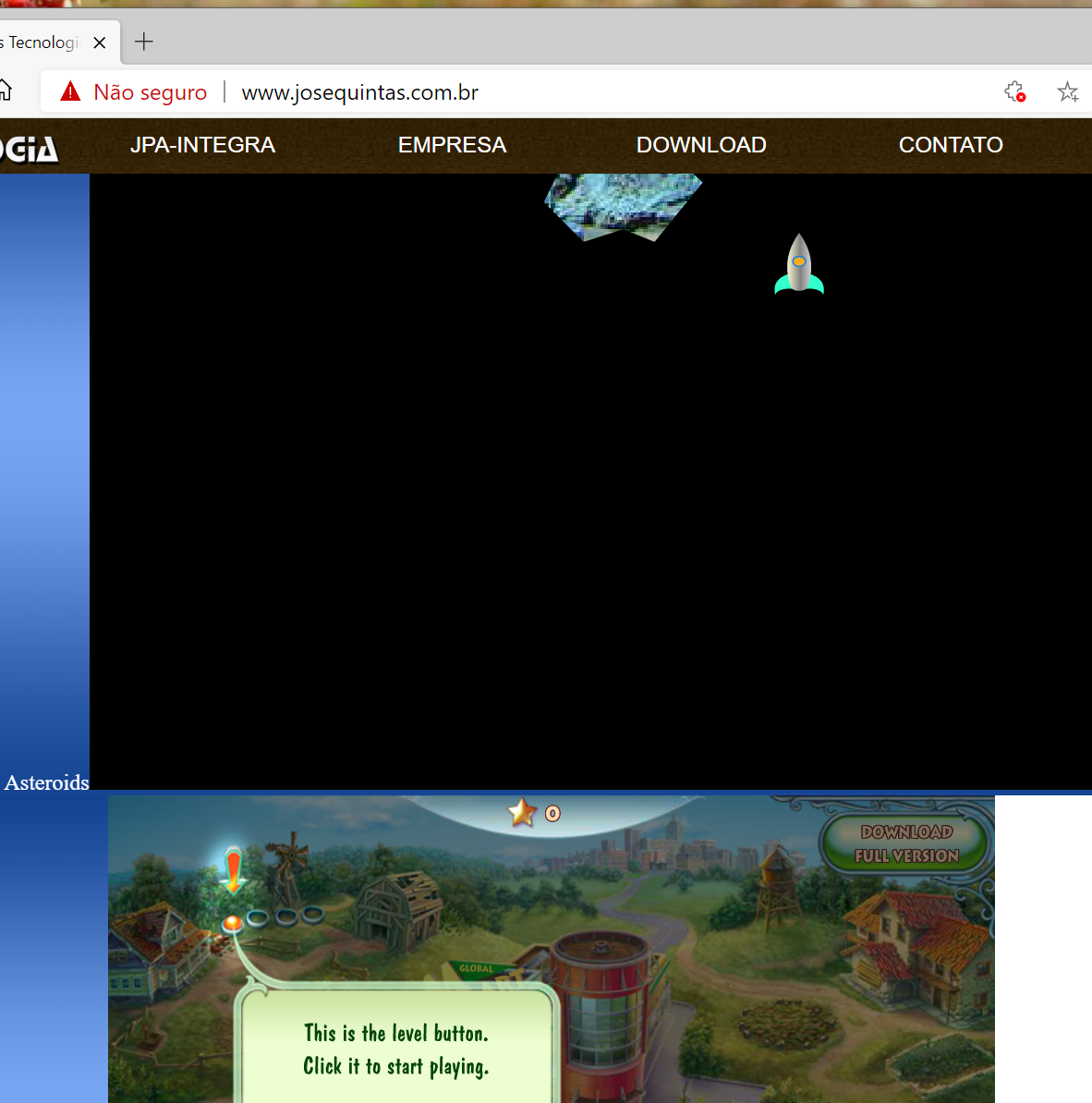Click the Download Full Version button
Screen dimensions: 1092x1103
tap(906, 843)
